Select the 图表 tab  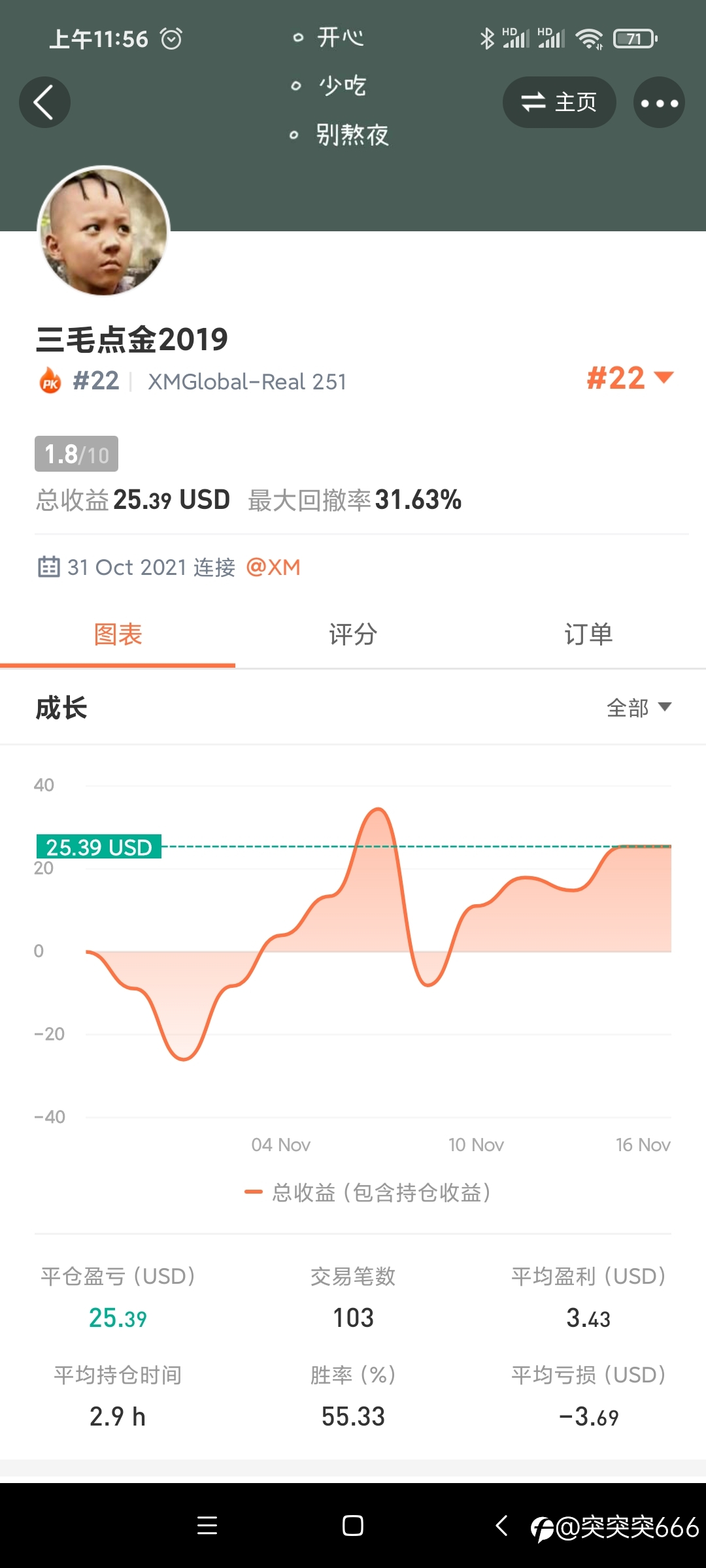pos(118,634)
